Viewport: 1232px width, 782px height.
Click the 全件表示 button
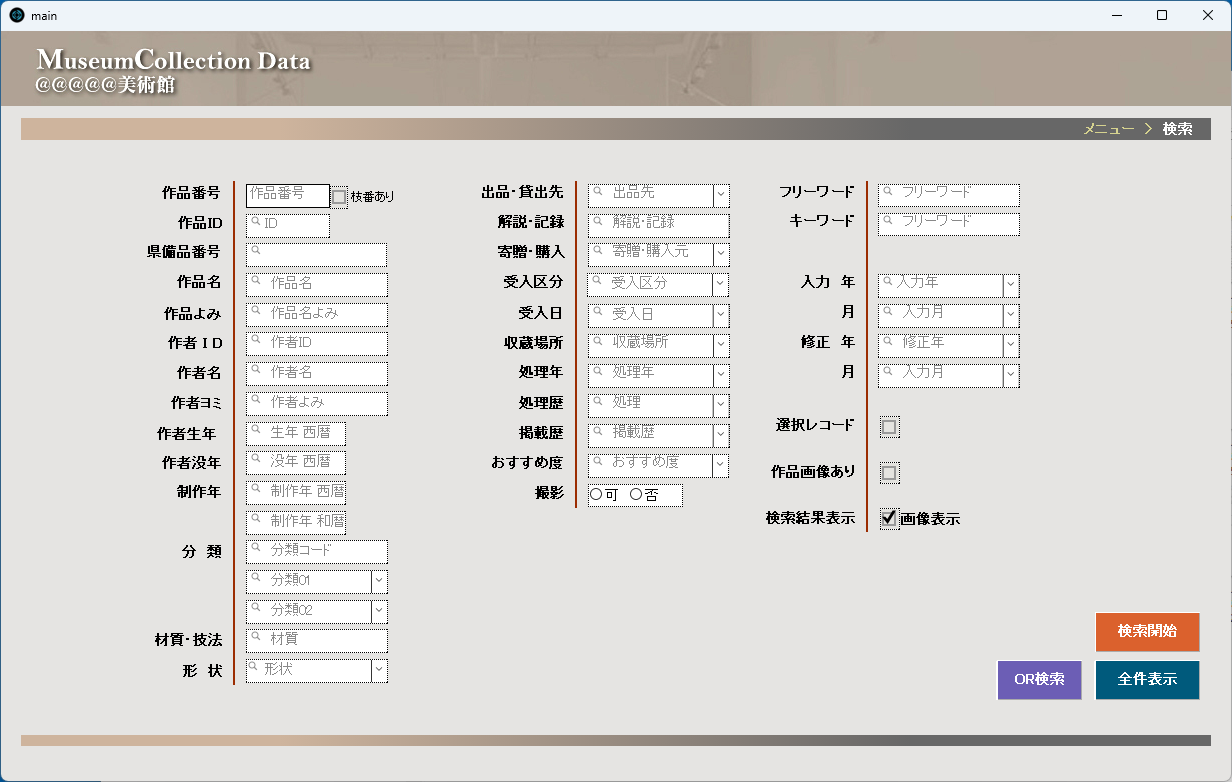(x=1147, y=680)
